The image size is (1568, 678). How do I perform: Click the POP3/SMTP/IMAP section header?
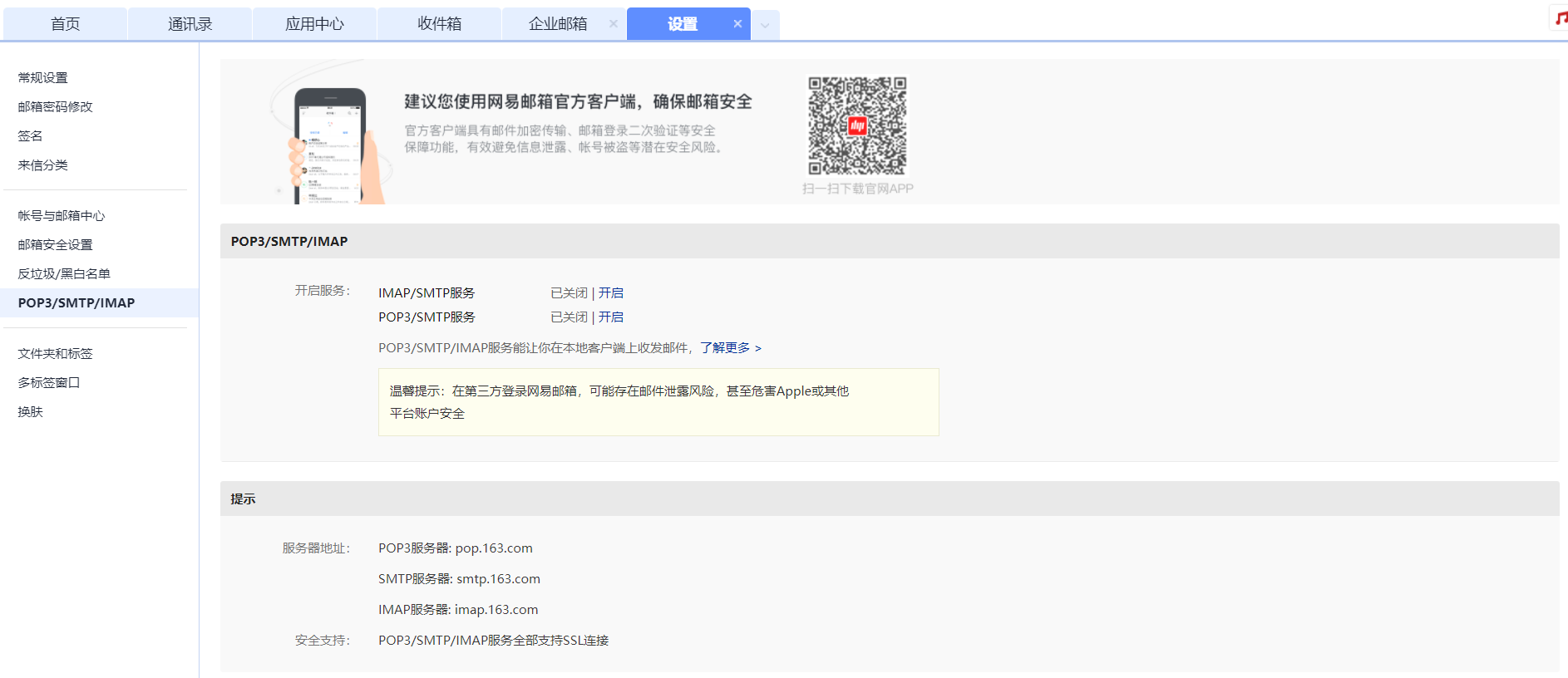(x=890, y=241)
